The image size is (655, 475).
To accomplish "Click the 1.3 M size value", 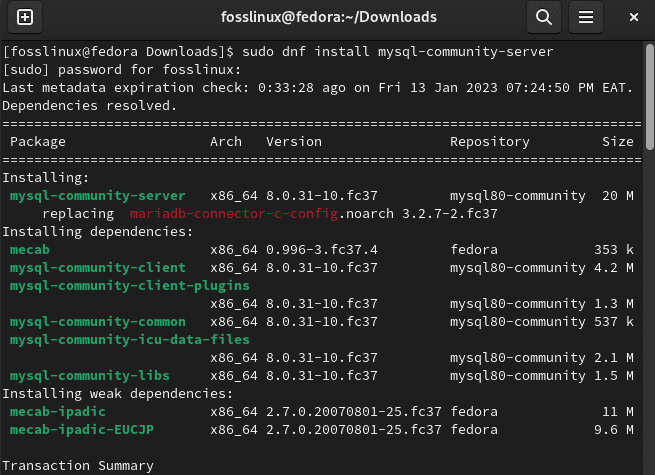I will (x=614, y=304).
